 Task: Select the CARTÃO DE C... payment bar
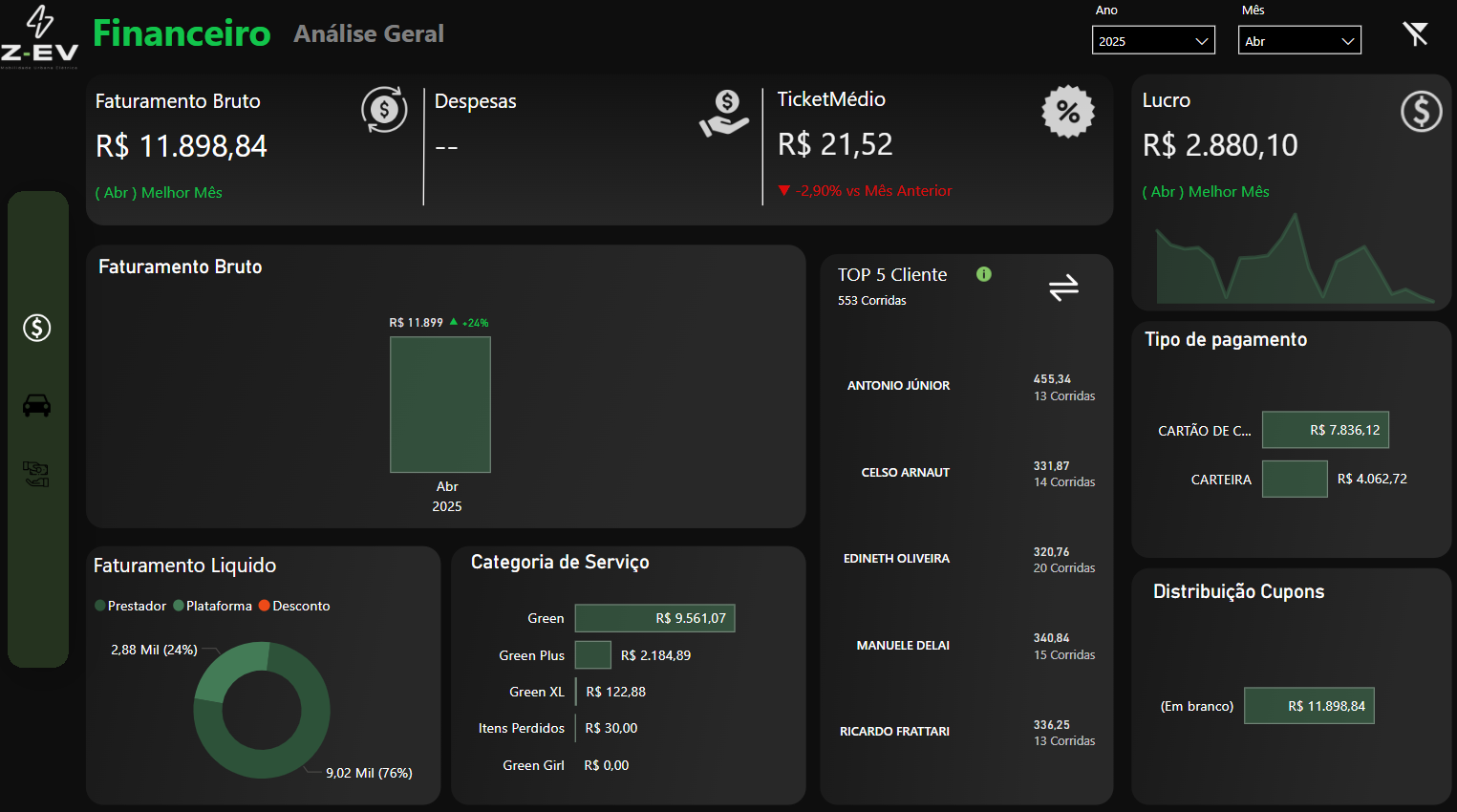(1325, 430)
